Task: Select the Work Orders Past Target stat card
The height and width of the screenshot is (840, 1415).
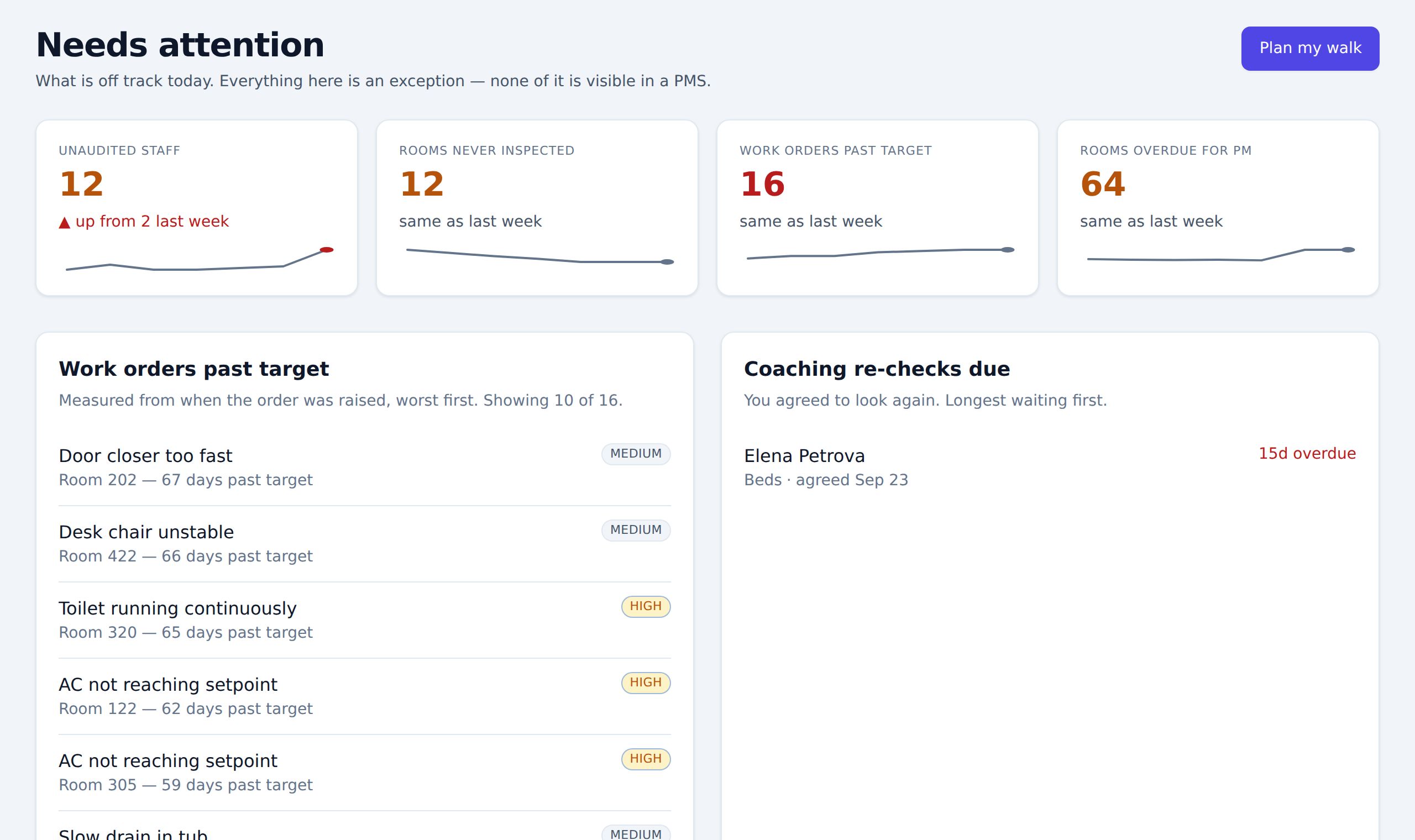Action: pos(877,207)
